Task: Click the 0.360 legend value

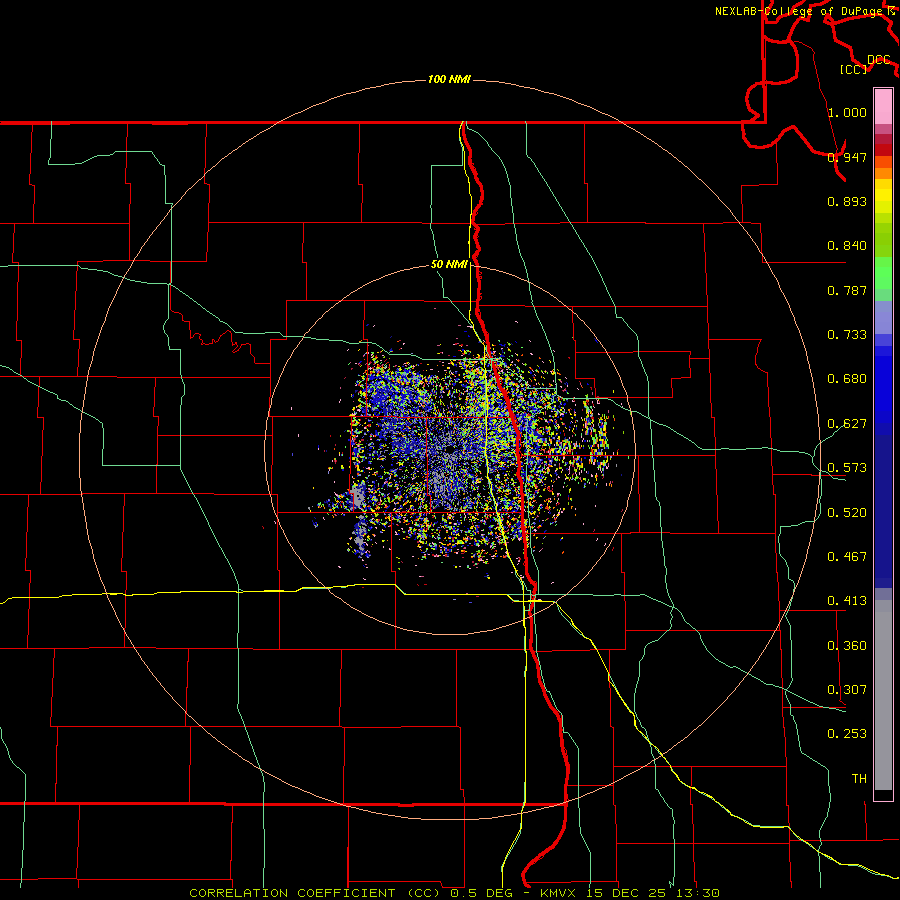Action: [x=847, y=646]
